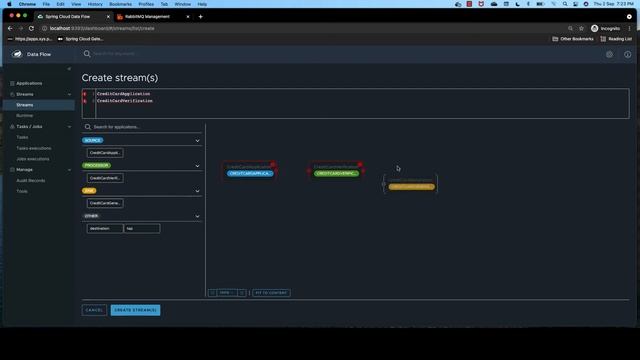The width and height of the screenshot is (640, 360).
Task: Open the Other Bookmarks folder
Action: tap(573, 39)
